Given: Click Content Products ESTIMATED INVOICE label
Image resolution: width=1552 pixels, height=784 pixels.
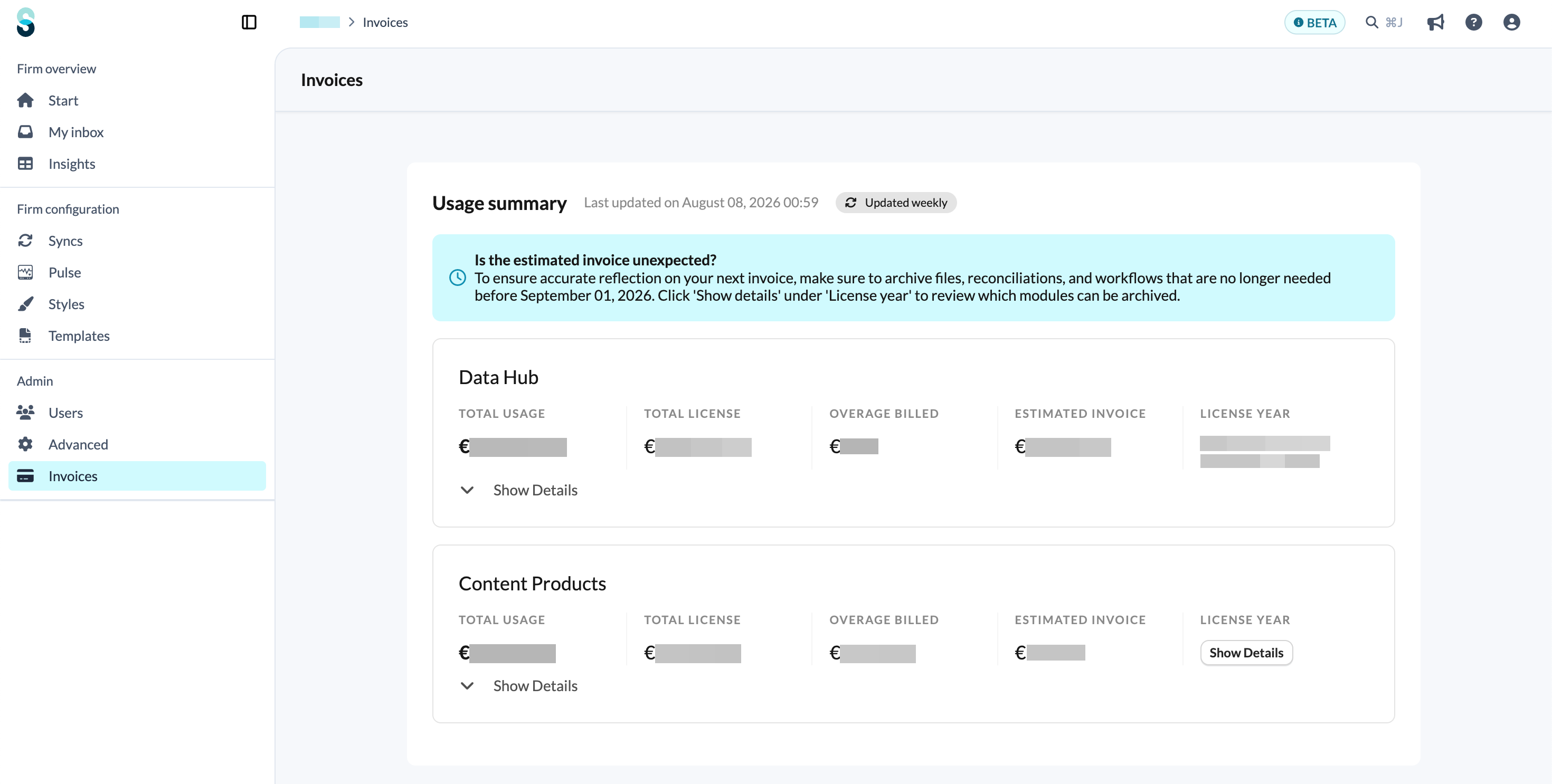Looking at the screenshot, I should pos(1080,620).
